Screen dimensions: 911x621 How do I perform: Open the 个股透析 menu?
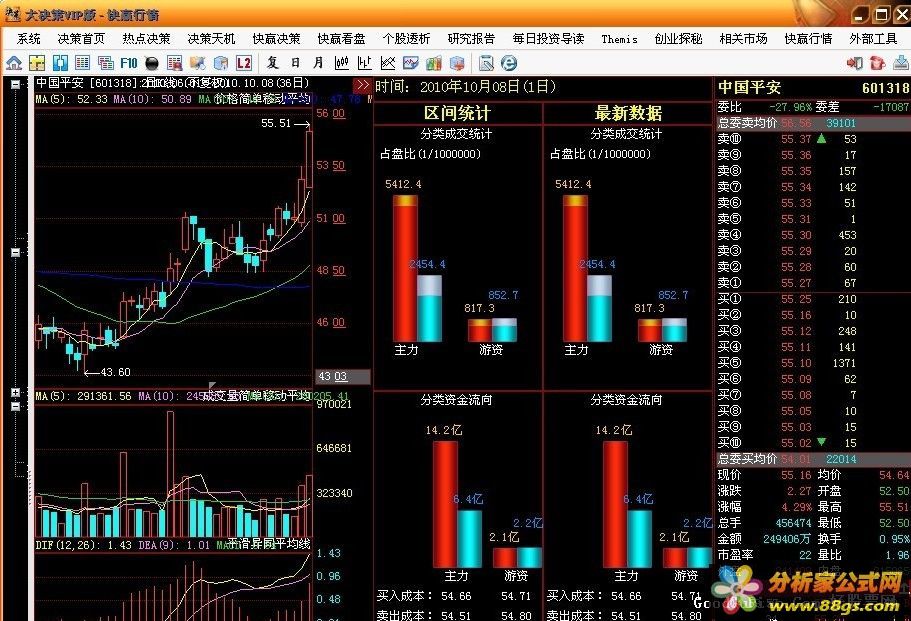coord(406,39)
